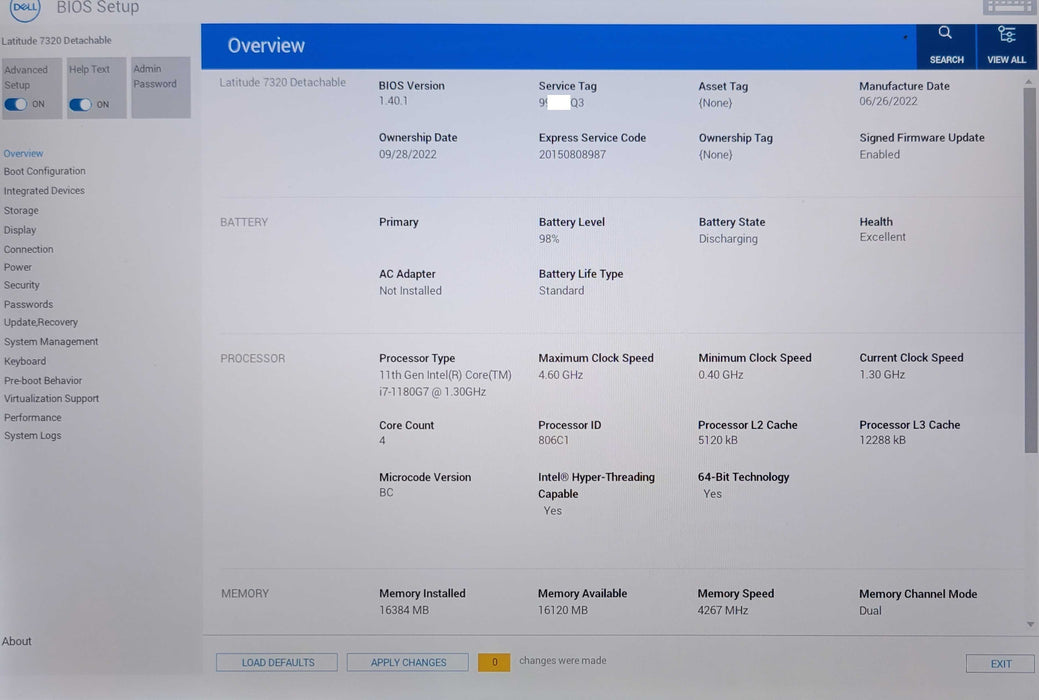This screenshot has width=1039, height=700.
Task: Click the scrollbar up arrow
Action: [1029, 82]
